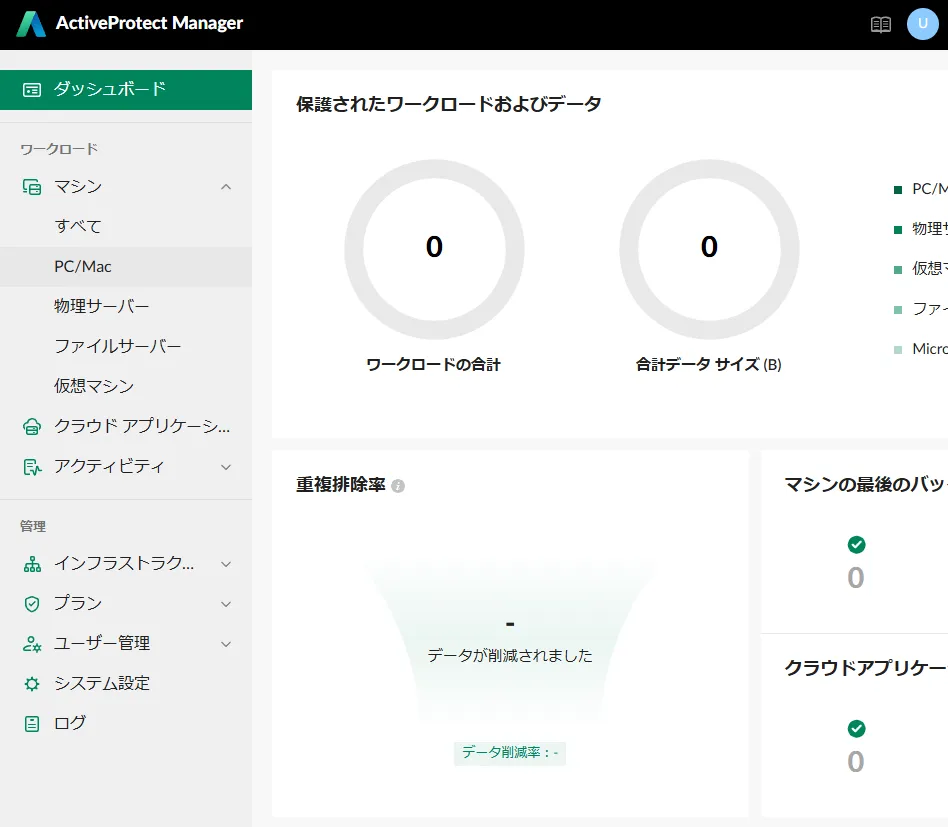Click the プラン shield icon
Screen dimensions: 948x827
point(31,604)
